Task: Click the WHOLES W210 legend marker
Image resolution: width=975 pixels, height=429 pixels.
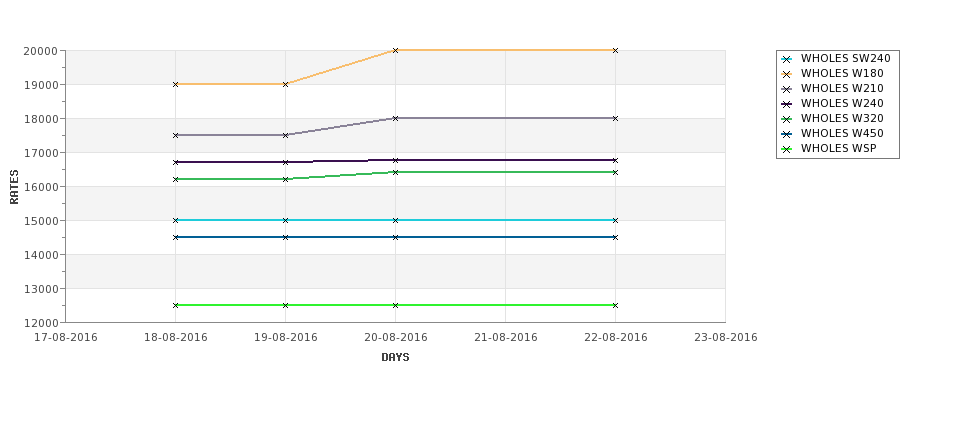Action: pos(787,89)
